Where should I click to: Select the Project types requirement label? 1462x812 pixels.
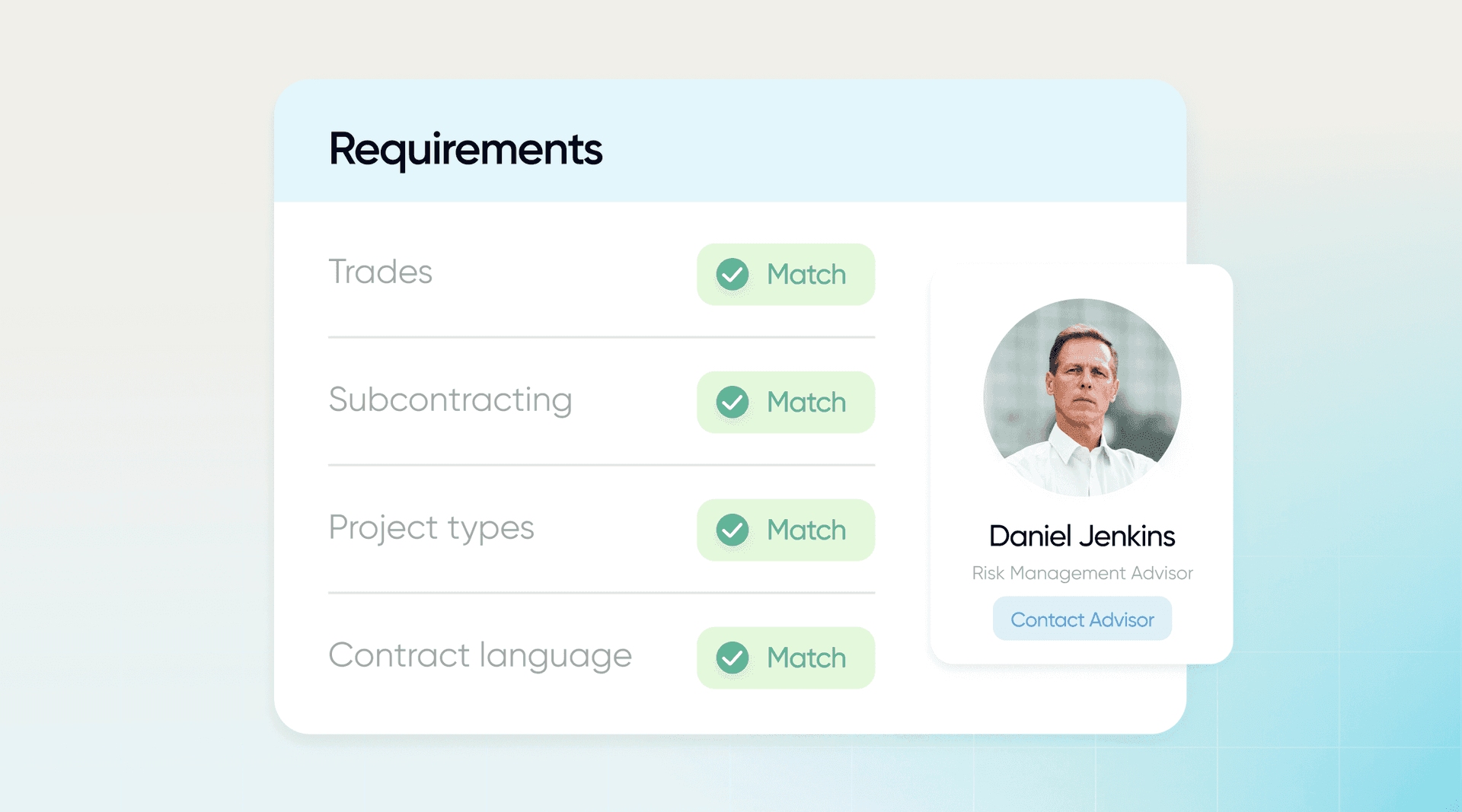pyautogui.click(x=431, y=528)
